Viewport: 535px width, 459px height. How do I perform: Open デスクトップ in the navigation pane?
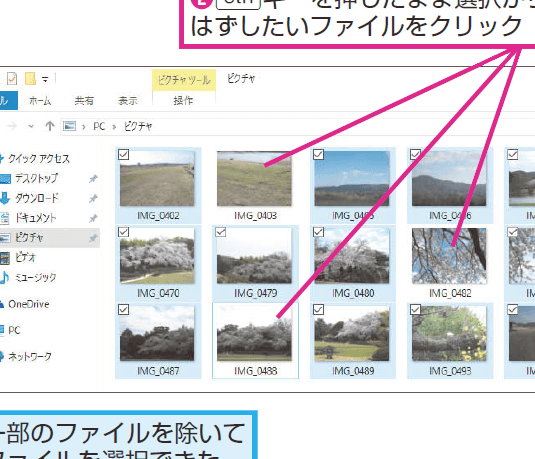(x=36, y=178)
